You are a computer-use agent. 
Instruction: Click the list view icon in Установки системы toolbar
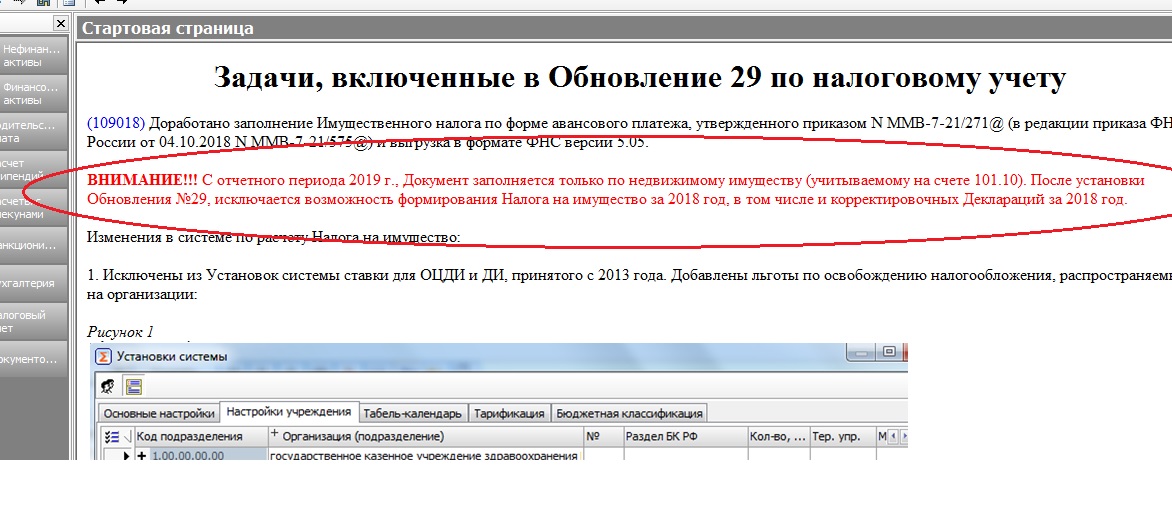coord(133,385)
